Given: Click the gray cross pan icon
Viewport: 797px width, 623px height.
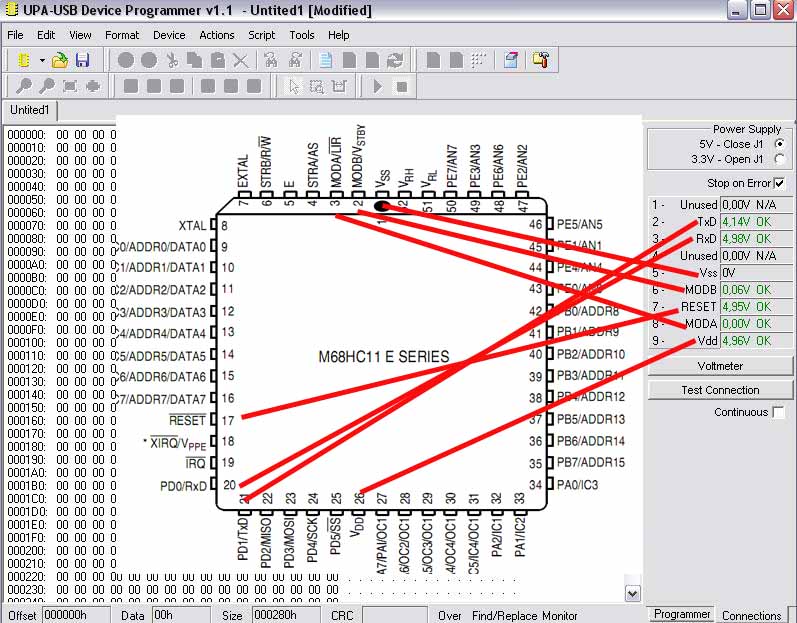Looking at the screenshot, I should [93, 86].
